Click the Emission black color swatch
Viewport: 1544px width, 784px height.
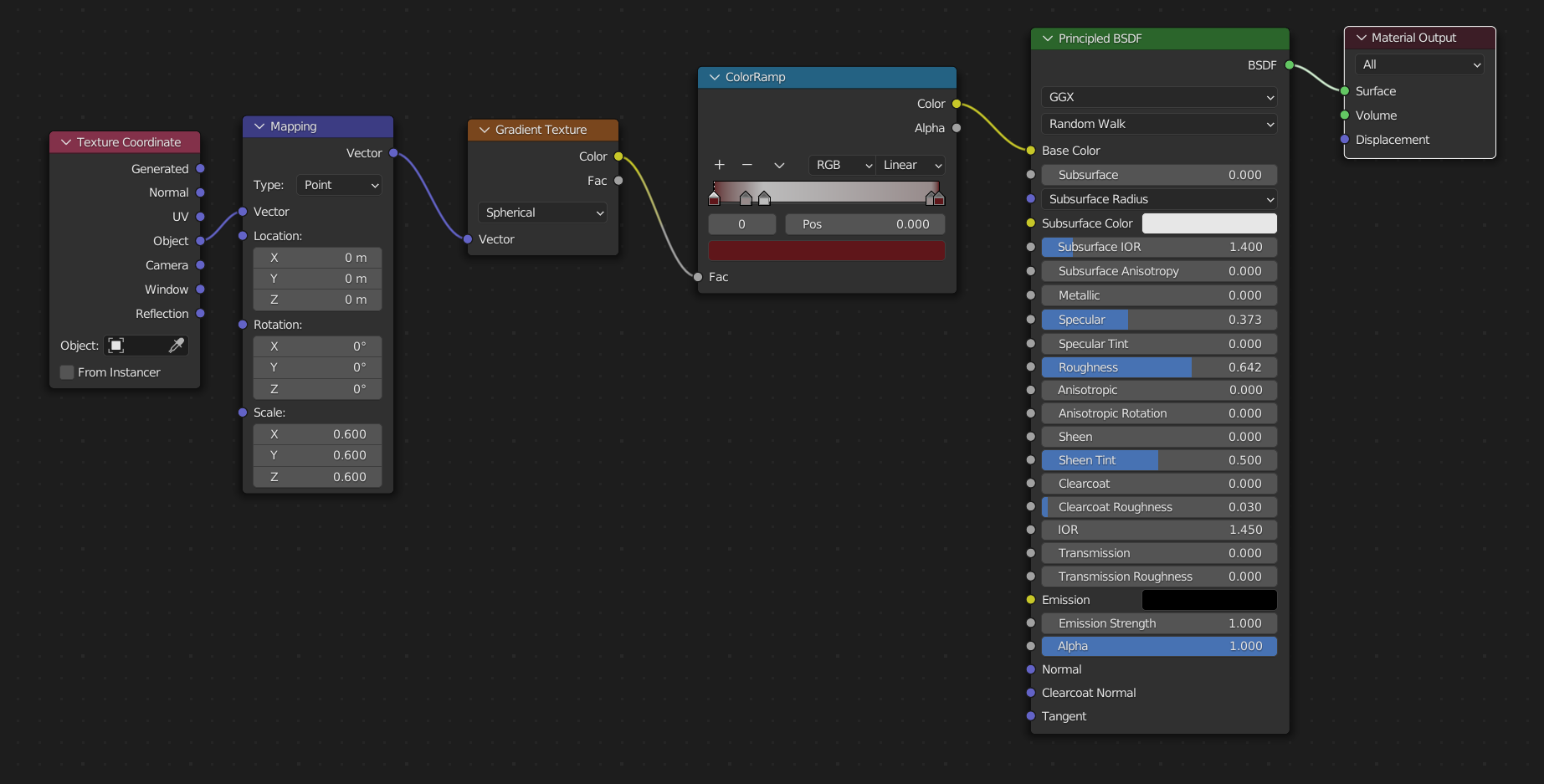[x=1209, y=600]
